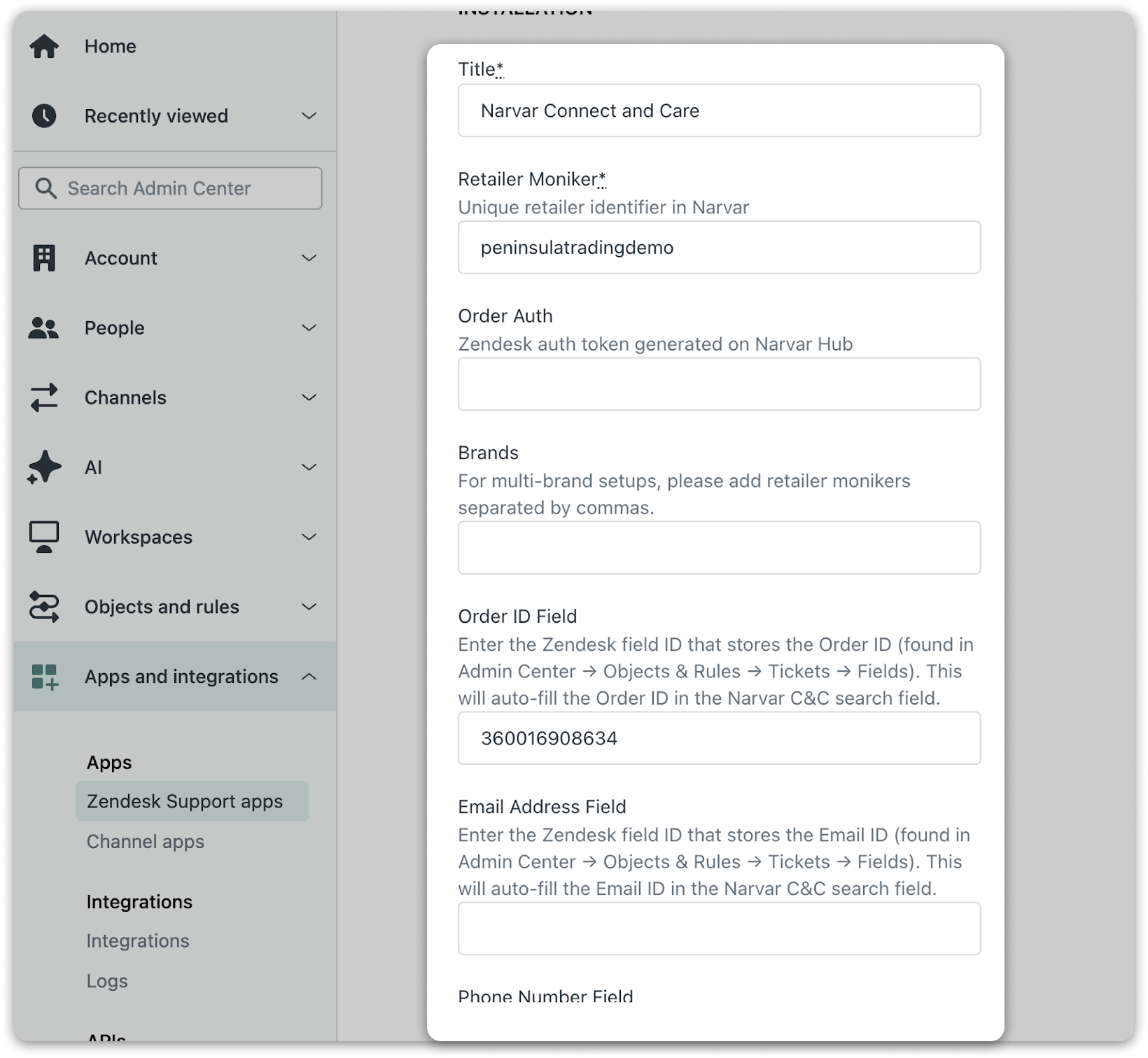Click the Apps section heading

(109, 763)
